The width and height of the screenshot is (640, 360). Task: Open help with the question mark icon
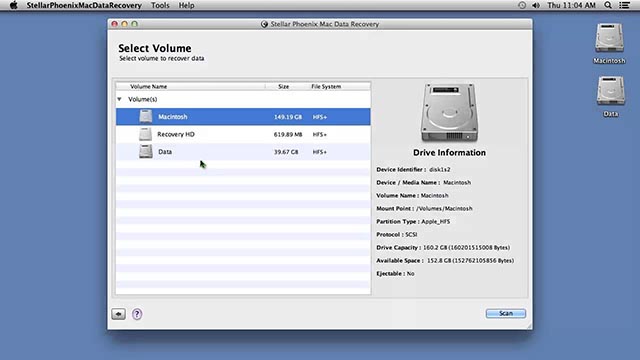137,314
